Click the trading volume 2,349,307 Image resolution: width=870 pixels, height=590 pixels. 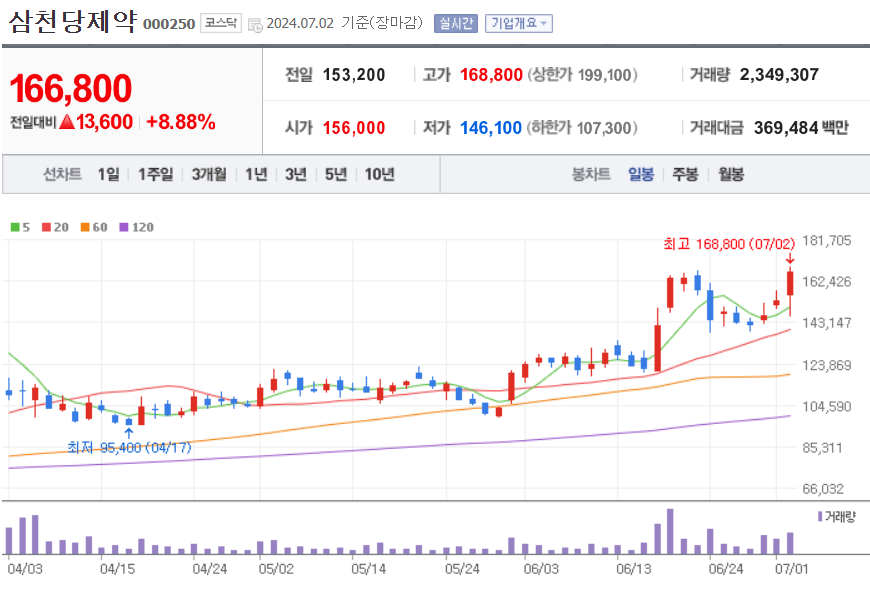pyautogui.click(x=779, y=74)
